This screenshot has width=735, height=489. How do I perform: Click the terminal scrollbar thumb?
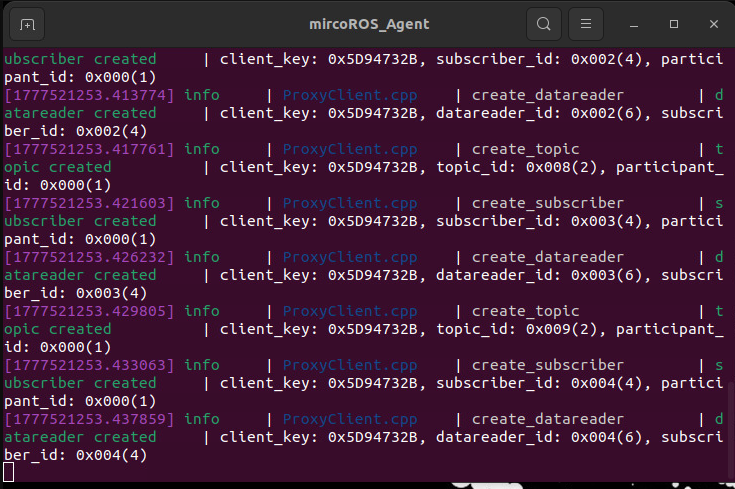point(731,430)
